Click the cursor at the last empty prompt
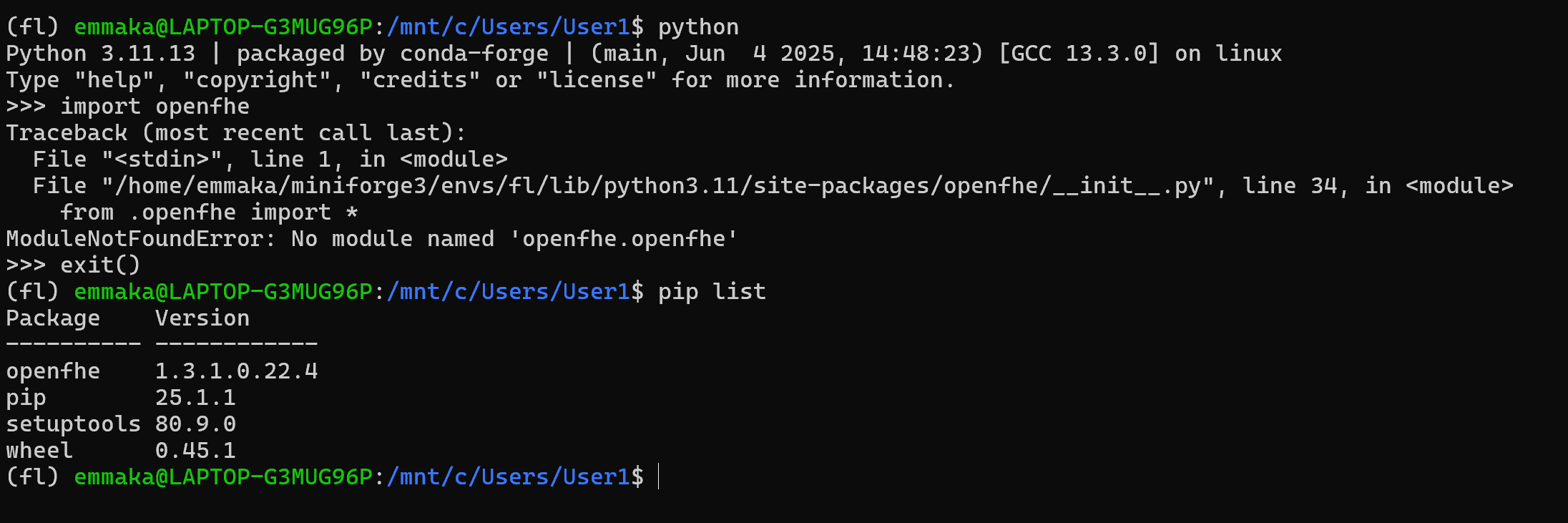 pos(658,476)
